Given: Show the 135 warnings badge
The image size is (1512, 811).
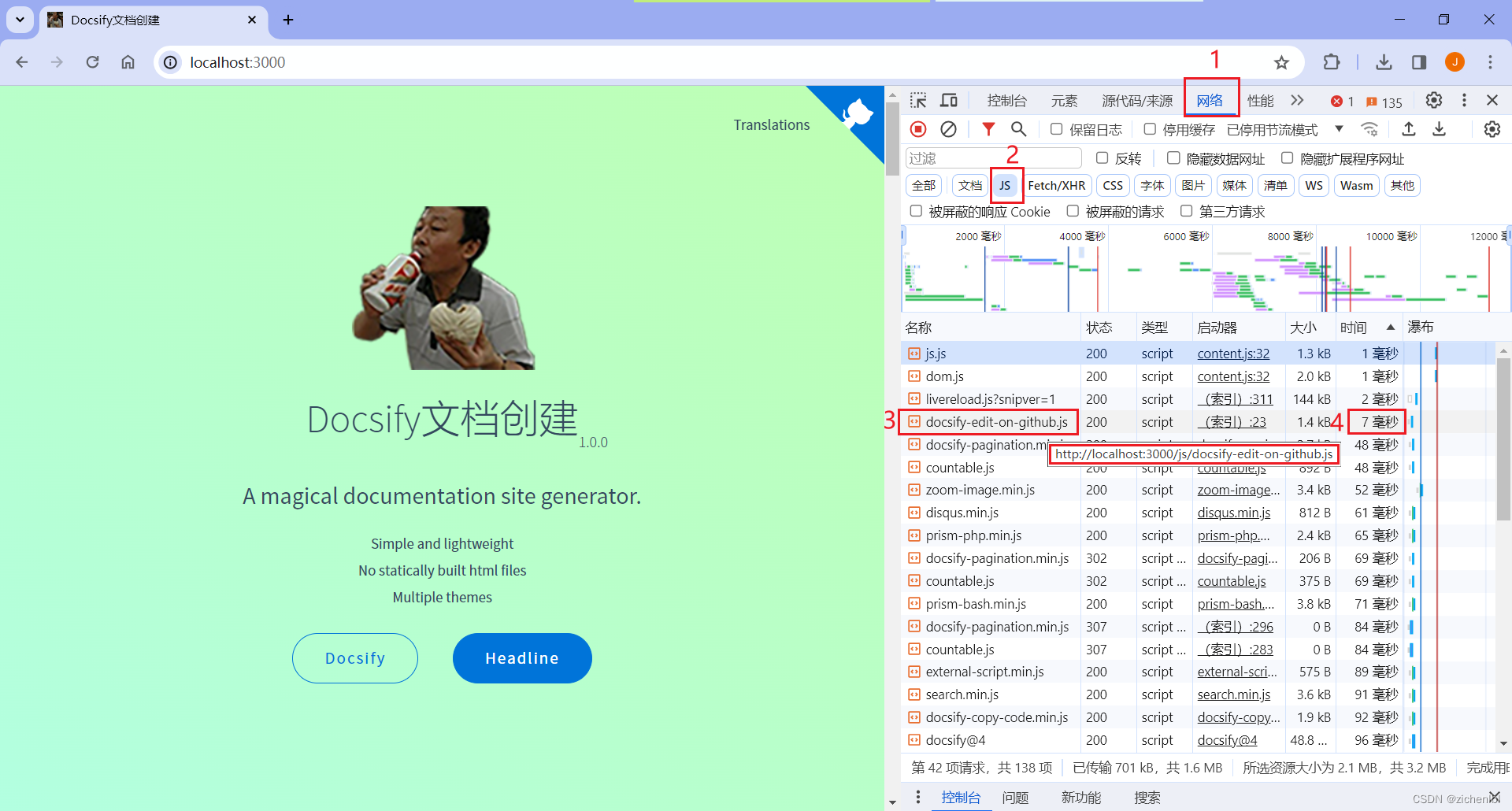Looking at the screenshot, I should pyautogui.click(x=1384, y=102).
